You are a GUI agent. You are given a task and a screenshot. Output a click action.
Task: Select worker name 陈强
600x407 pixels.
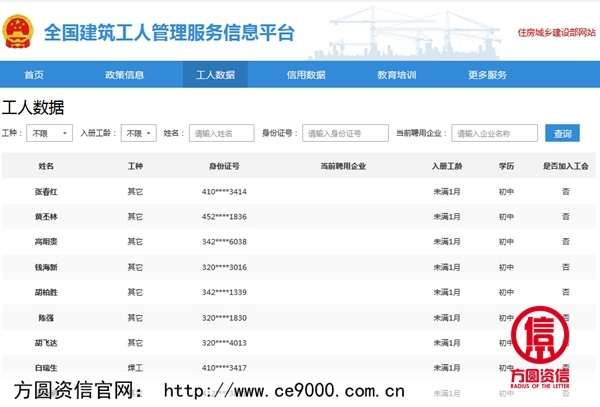[46, 317]
